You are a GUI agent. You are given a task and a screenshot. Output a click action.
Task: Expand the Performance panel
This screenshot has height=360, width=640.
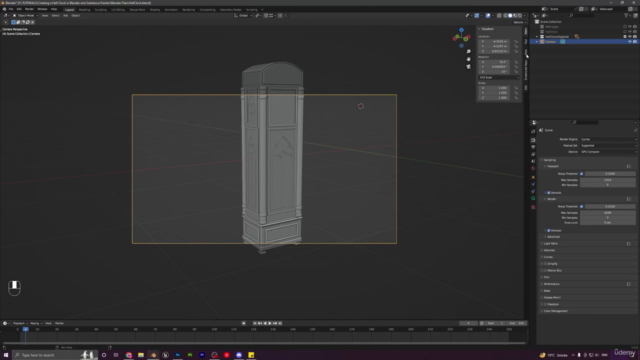click(x=551, y=284)
